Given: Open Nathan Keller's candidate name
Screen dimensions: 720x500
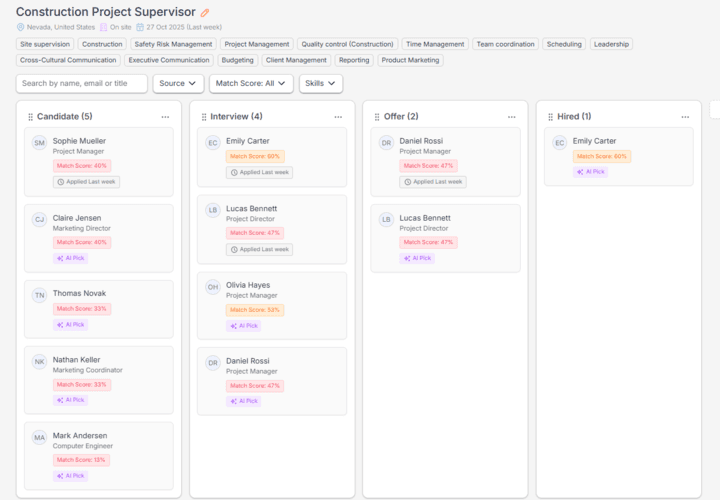Looking at the screenshot, I should tap(76, 360).
